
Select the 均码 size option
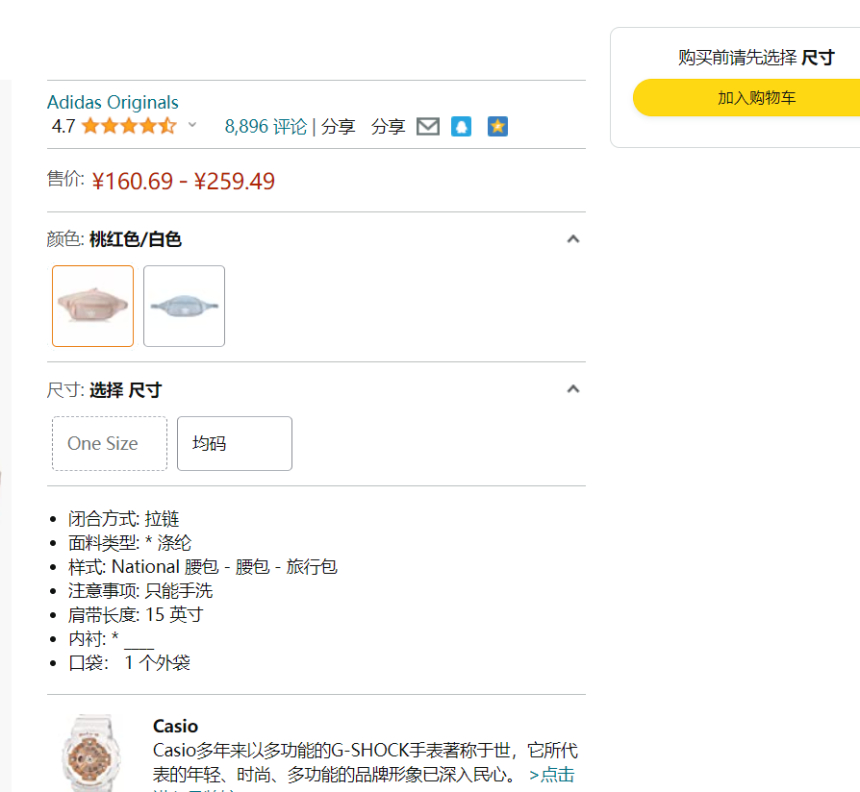[x=234, y=443]
